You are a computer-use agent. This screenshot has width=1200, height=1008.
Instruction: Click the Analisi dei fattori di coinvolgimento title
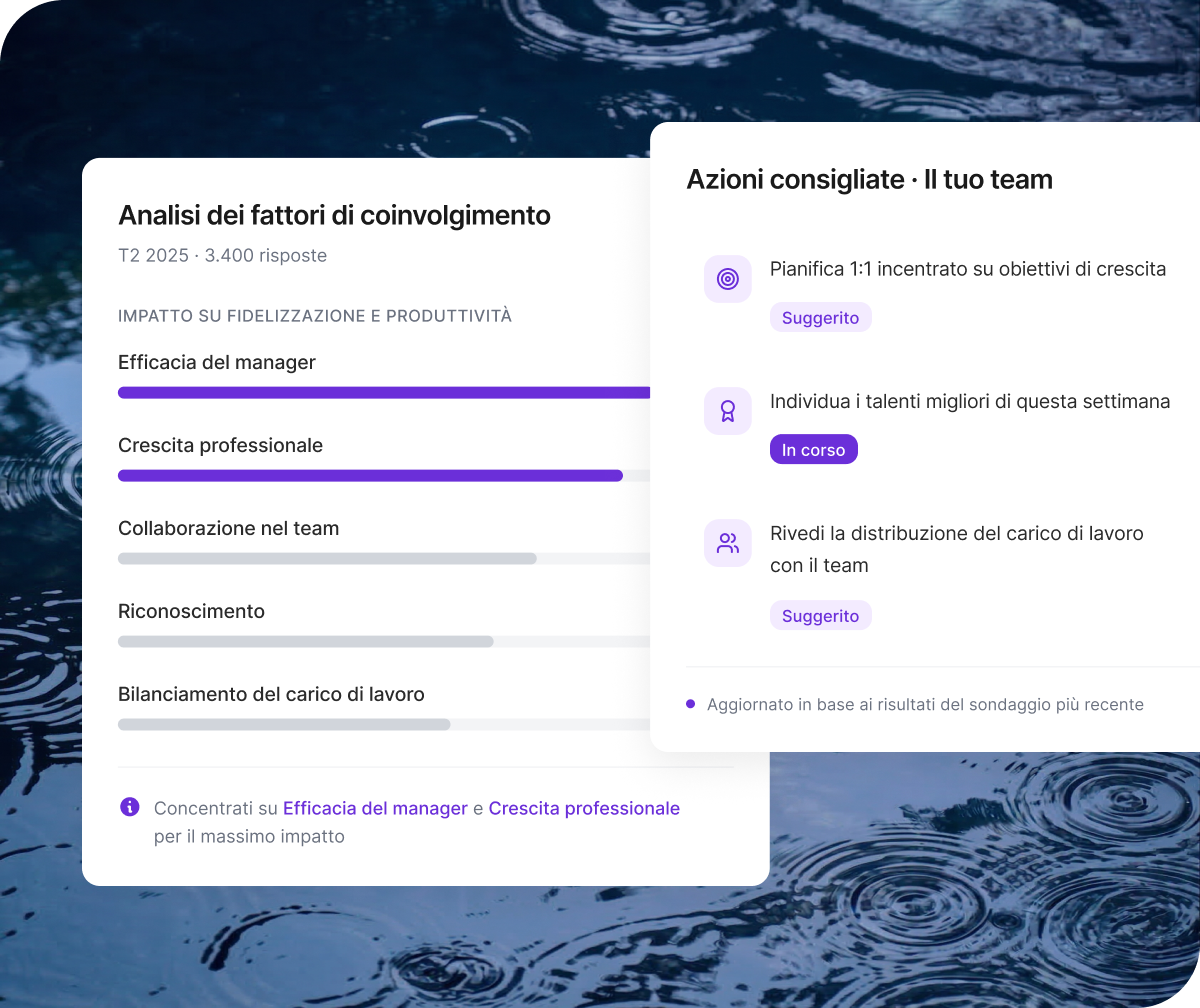[334, 215]
